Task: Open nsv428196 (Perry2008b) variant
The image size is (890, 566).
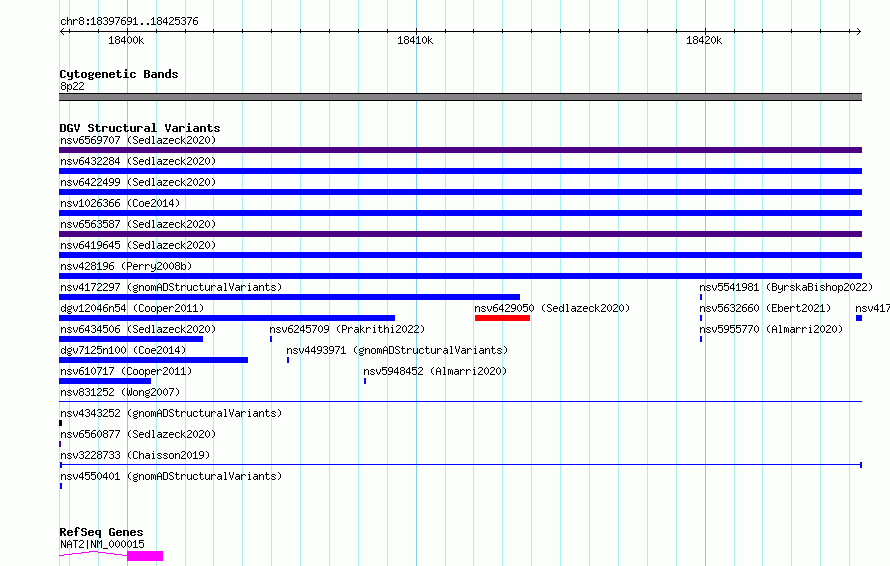Action: (x=460, y=276)
